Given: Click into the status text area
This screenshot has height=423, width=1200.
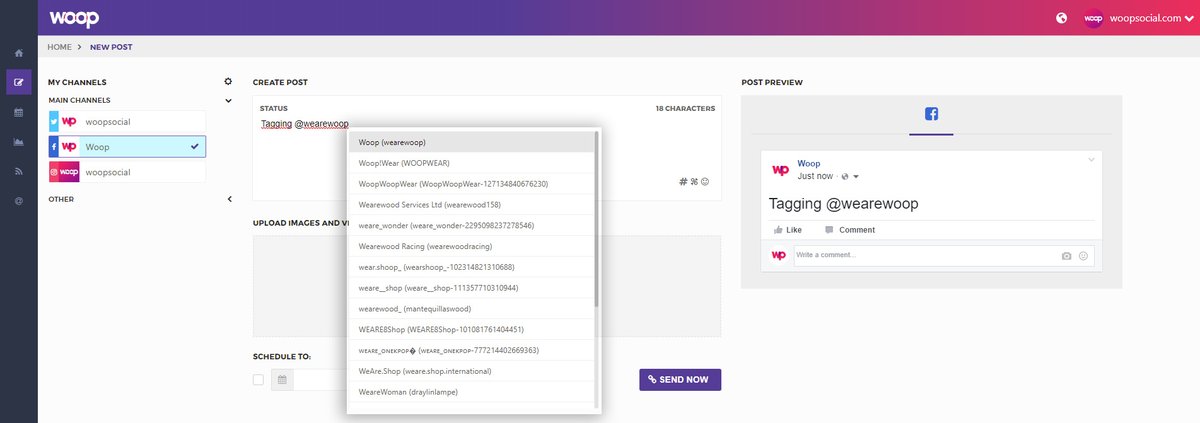Looking at the screenshot, I should tap(487, 148).
